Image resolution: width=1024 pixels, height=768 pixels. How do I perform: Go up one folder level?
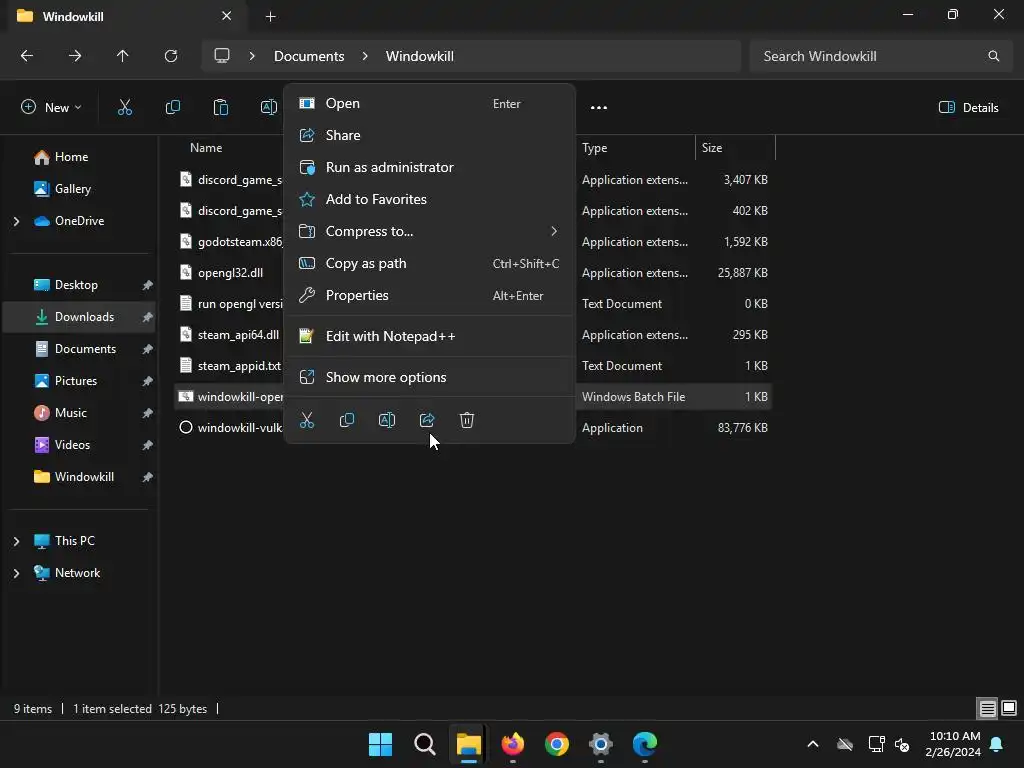pos(123,56)
